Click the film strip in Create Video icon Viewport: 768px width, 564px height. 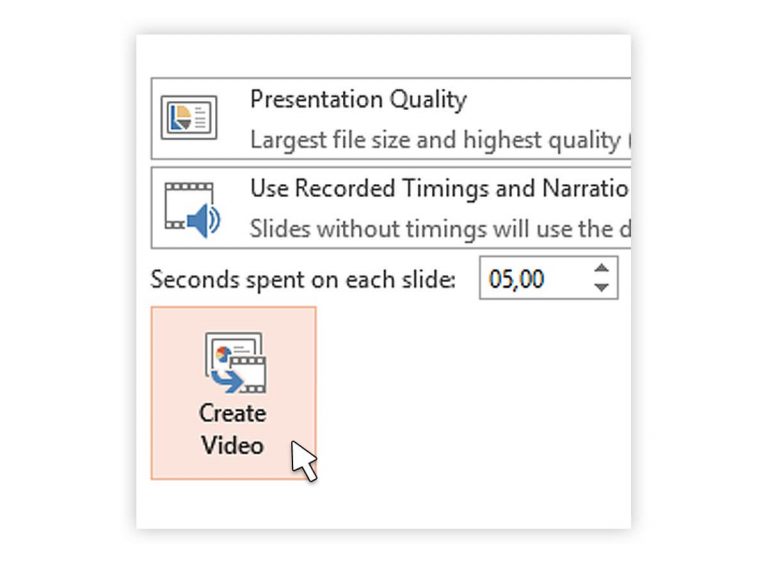click(x=250, y=372)
